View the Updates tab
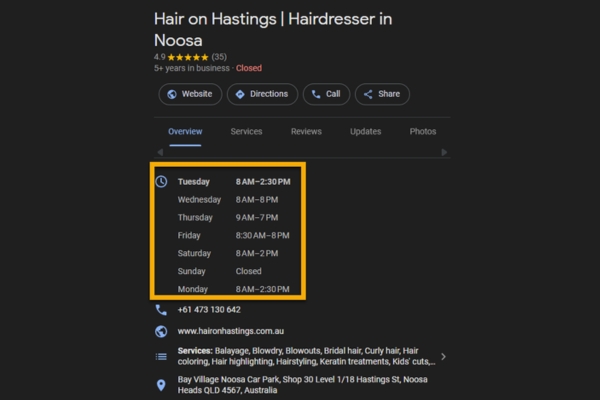The width and height of the screenshot is (600, 400). (365, 132)
